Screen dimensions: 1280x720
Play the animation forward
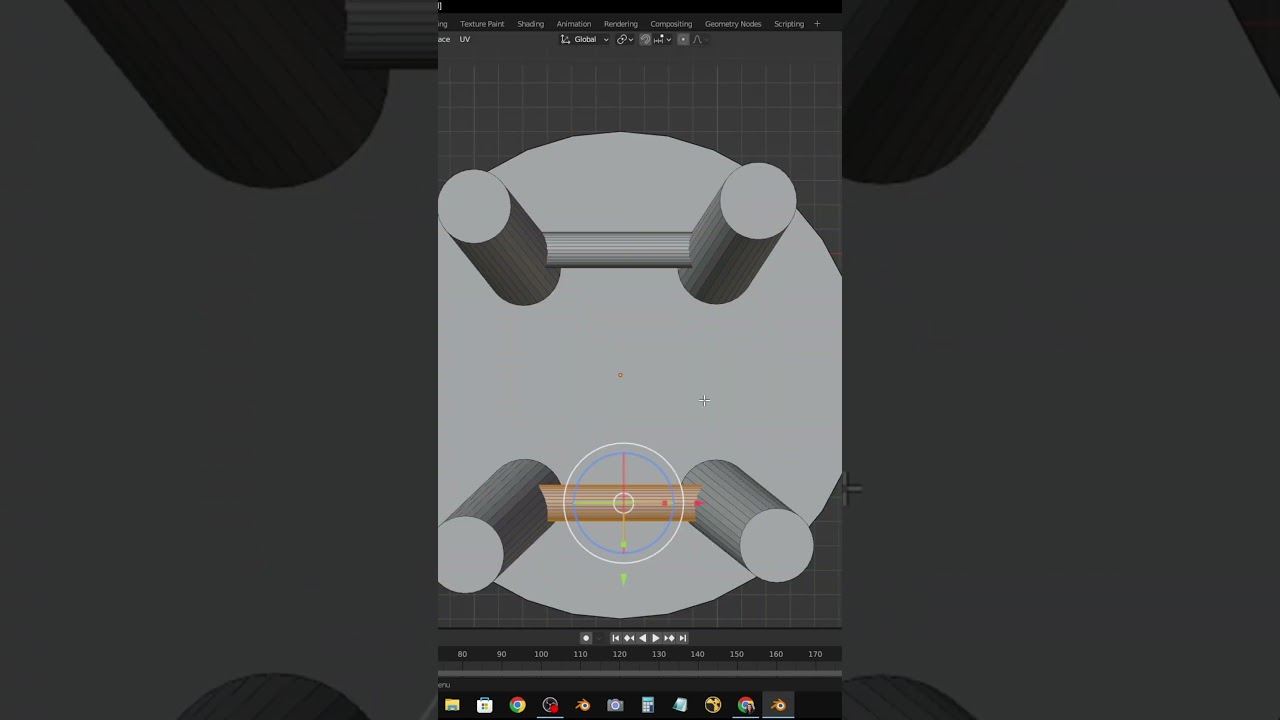coord(655,638)
